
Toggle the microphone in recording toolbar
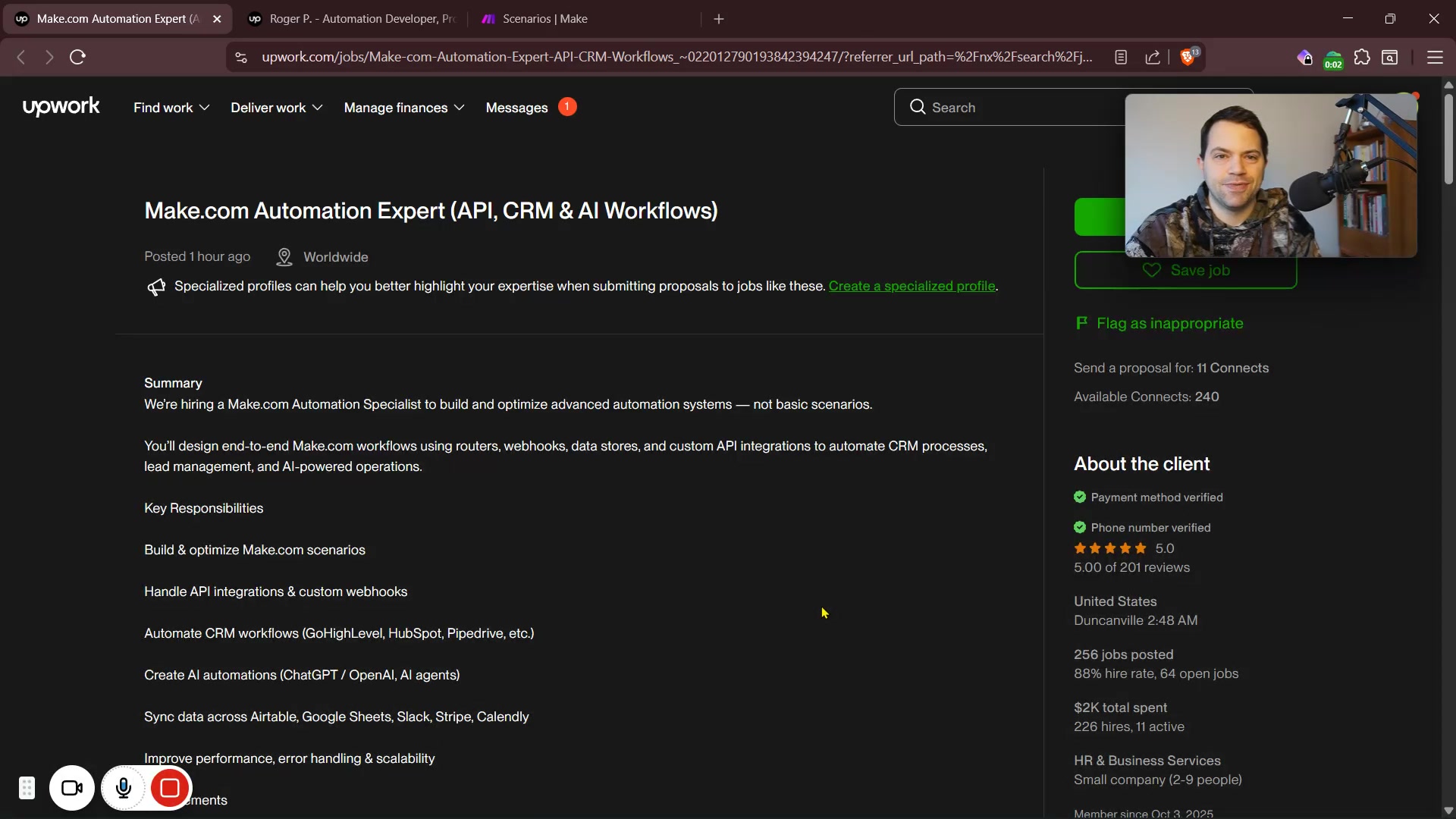[x=124, y=789]
